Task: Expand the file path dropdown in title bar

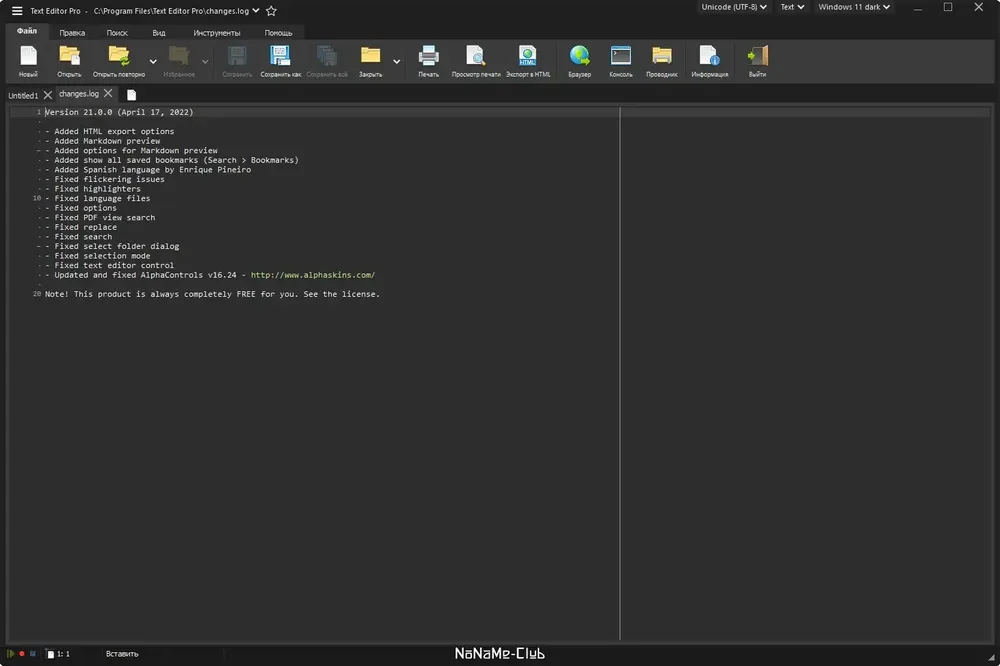Action: point(256,11)
